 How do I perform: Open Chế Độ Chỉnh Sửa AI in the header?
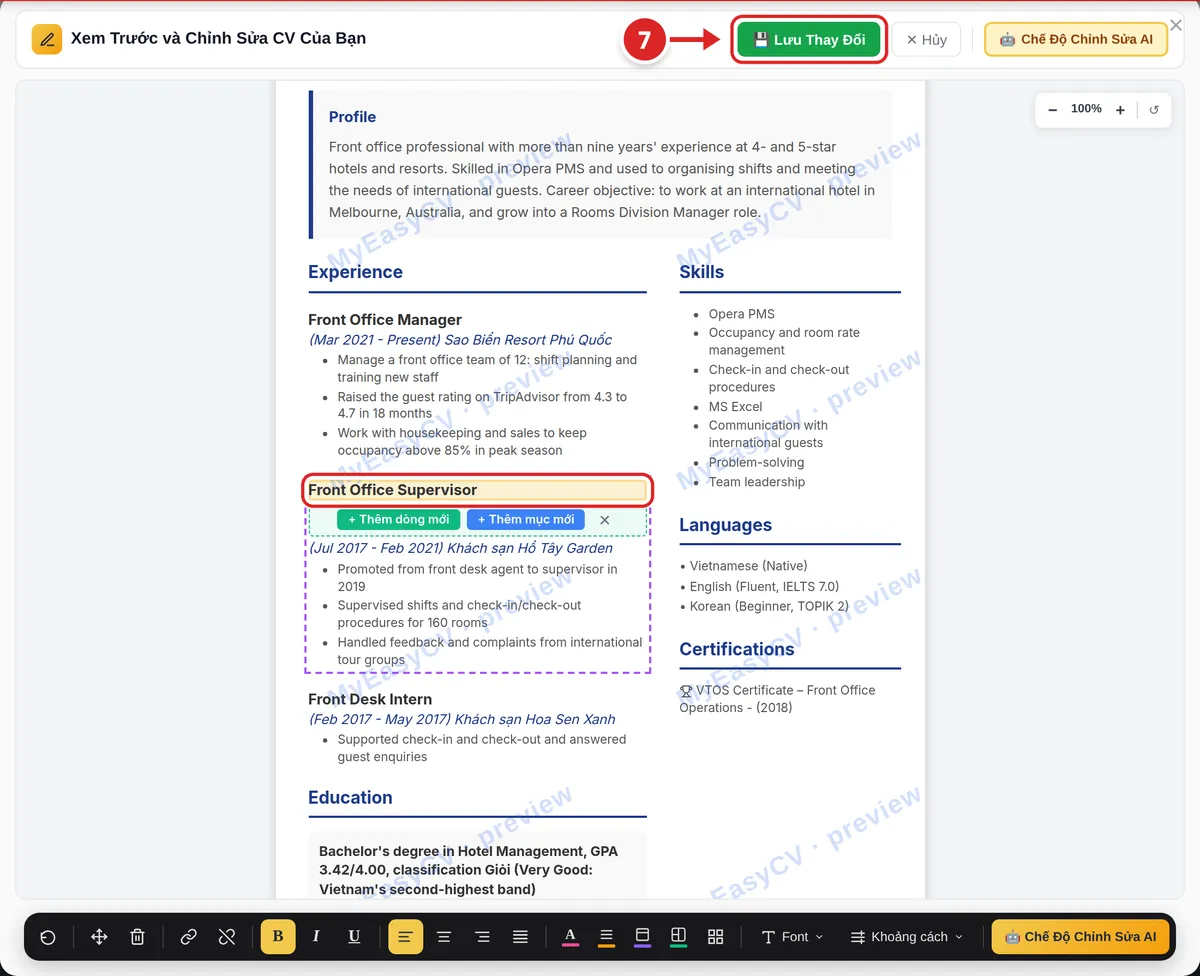(1076, 40)
